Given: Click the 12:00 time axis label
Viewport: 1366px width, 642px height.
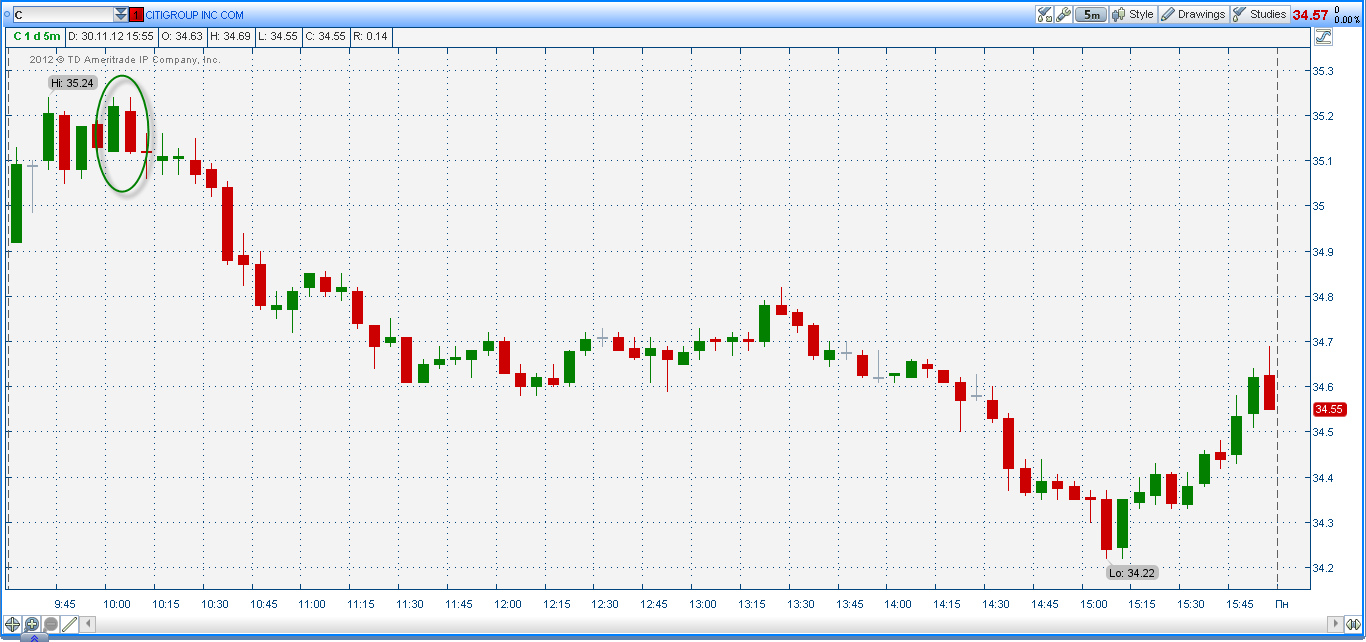Looking at the screenshot, I should tap(508, 604).
